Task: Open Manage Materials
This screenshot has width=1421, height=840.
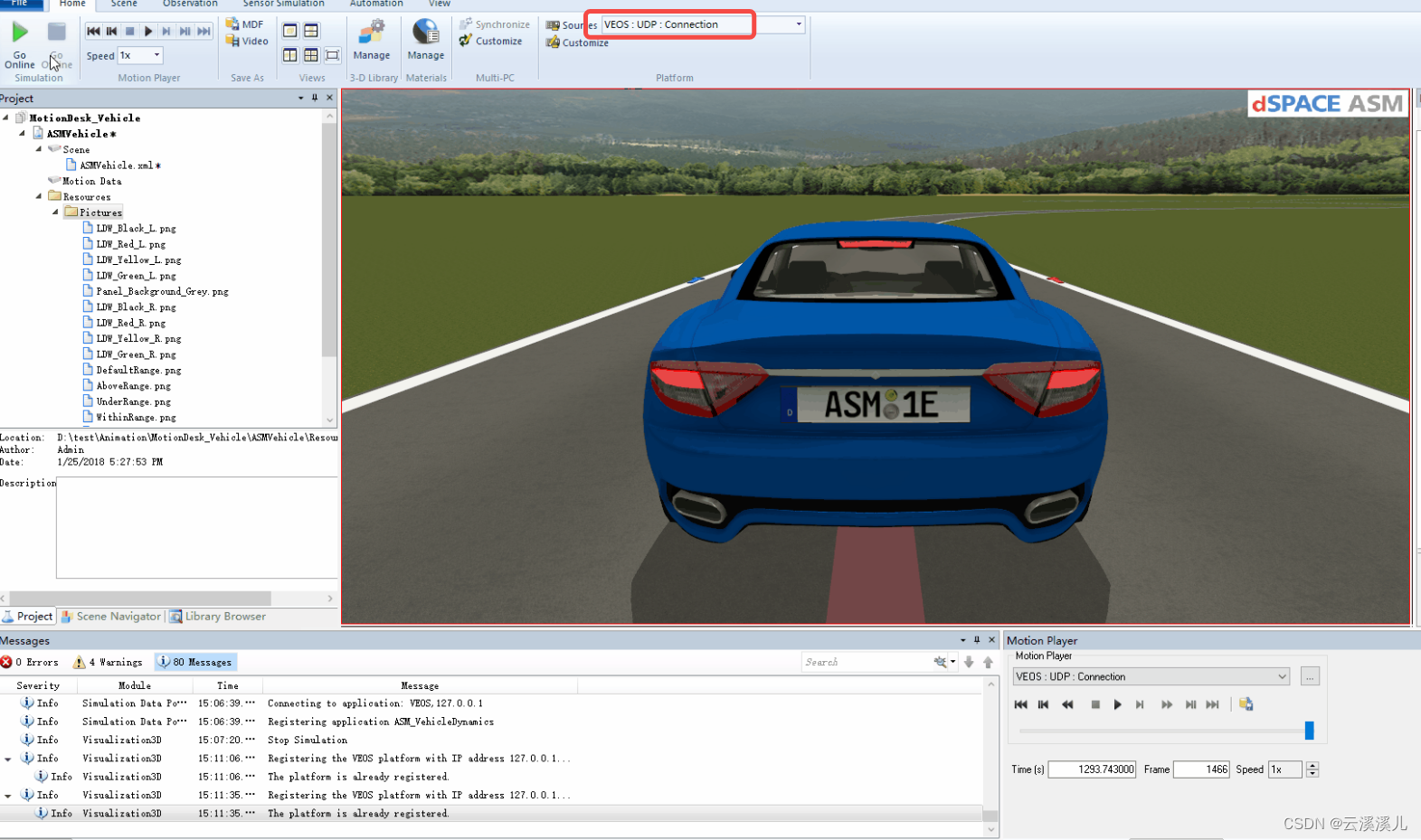Action: point(426,41)
